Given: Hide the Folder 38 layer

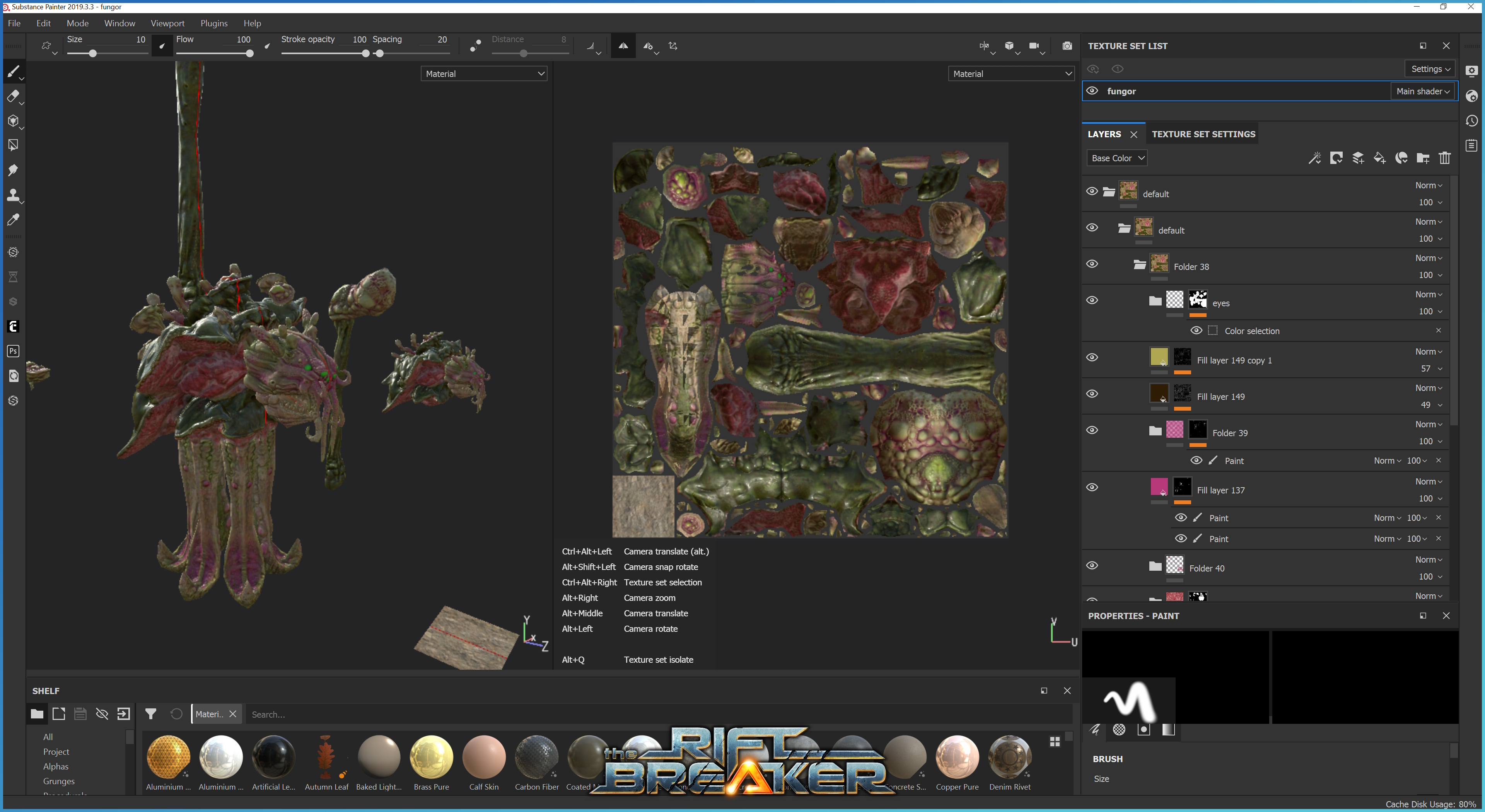Looking at the screenshot, I should [1092, 264].
